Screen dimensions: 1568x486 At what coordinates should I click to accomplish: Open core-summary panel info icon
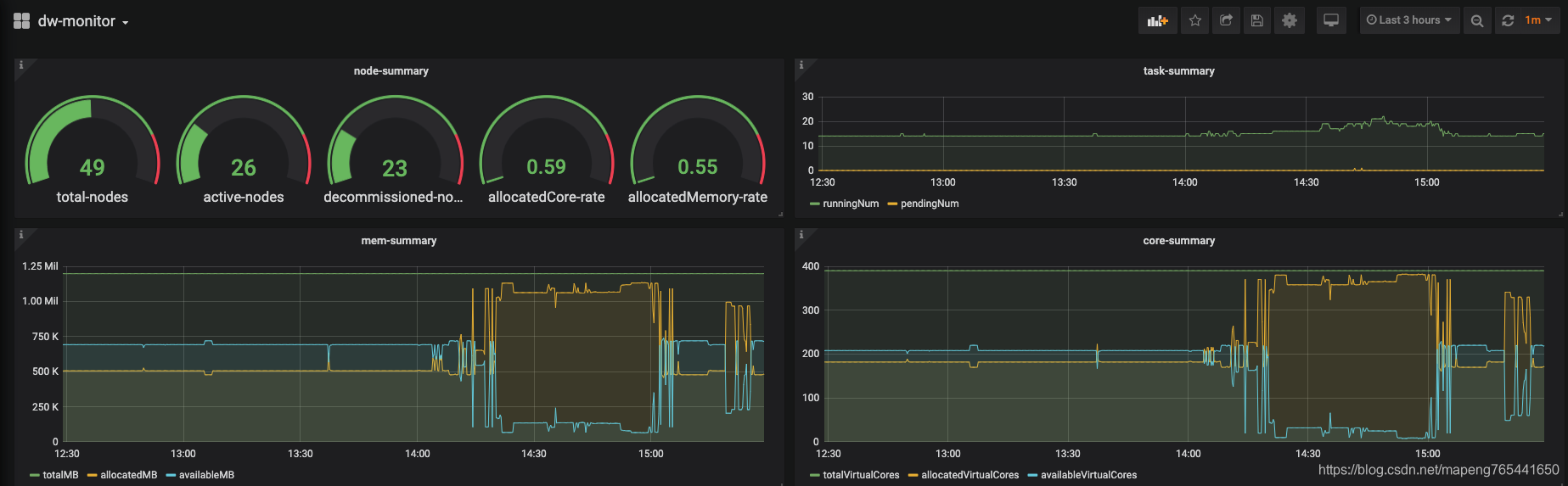point(801,235)
